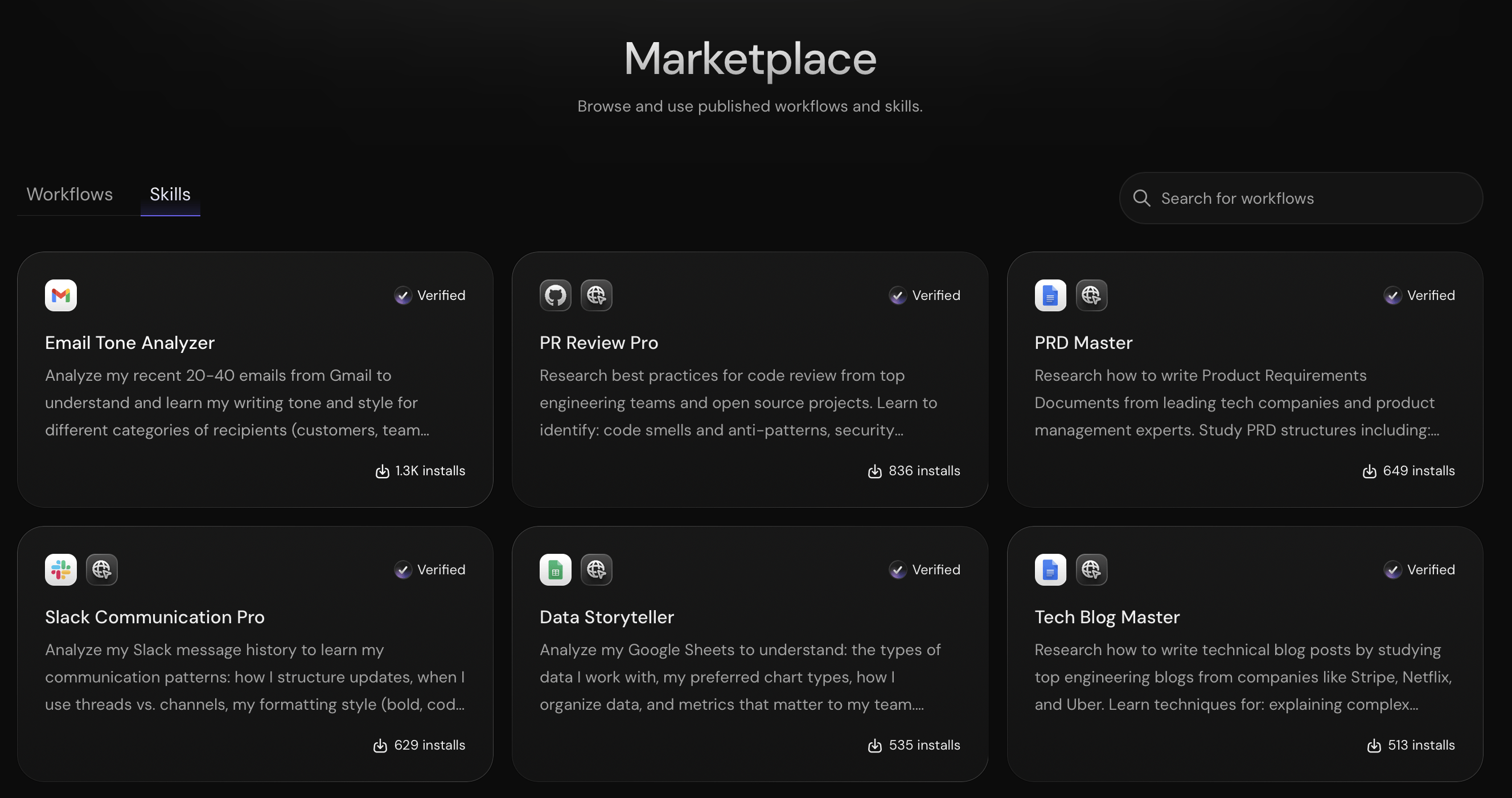Click the 836 installs count on PR Review Pro
Screen dimensions: 1512x798
tap(924, 471)
